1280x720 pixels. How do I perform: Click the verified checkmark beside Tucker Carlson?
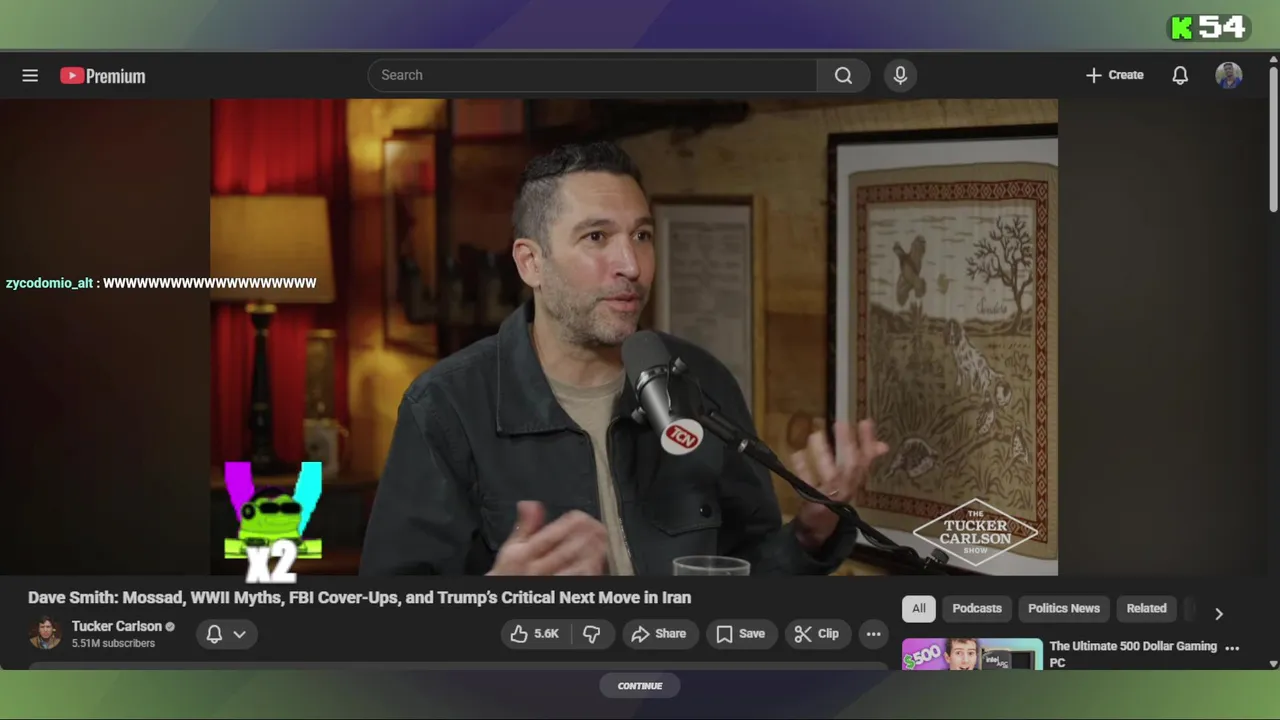pyautogui.click(x=170, y=627)
